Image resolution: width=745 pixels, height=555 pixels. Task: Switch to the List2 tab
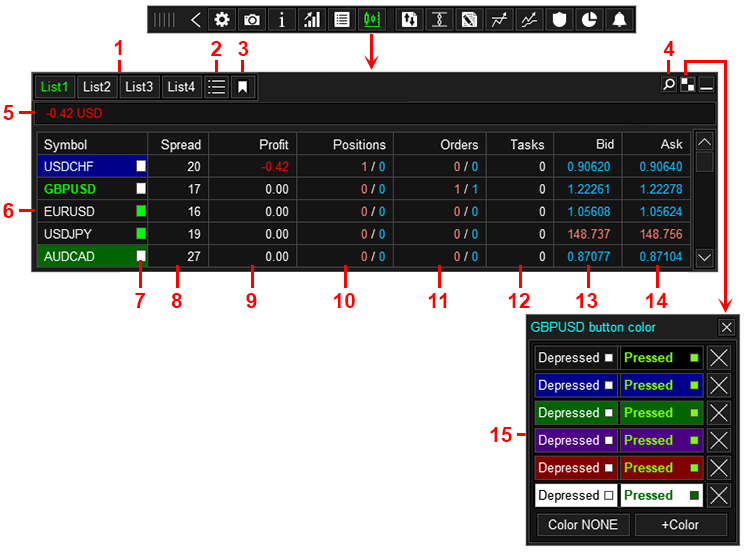click(98, 87)
